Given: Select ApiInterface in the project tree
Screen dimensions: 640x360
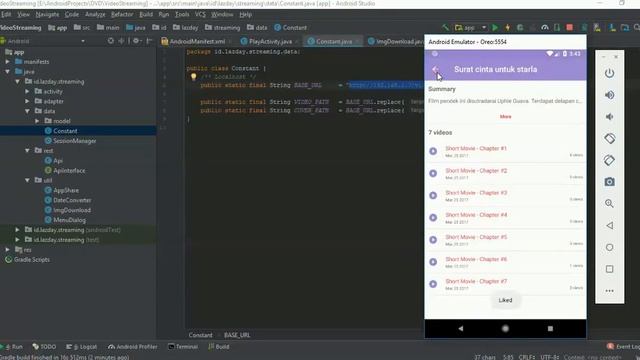Looking at the screenshot, I should pyautogui.click(x=69, y=171).
